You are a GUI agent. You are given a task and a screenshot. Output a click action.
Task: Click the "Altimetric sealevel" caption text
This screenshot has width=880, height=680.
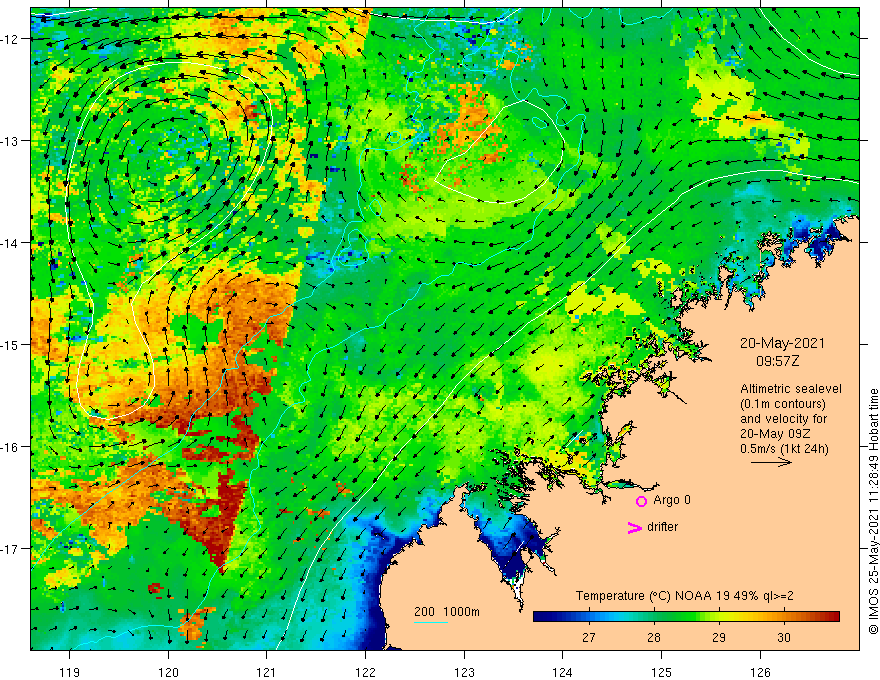pyautogui.click(x=791, y=389)
